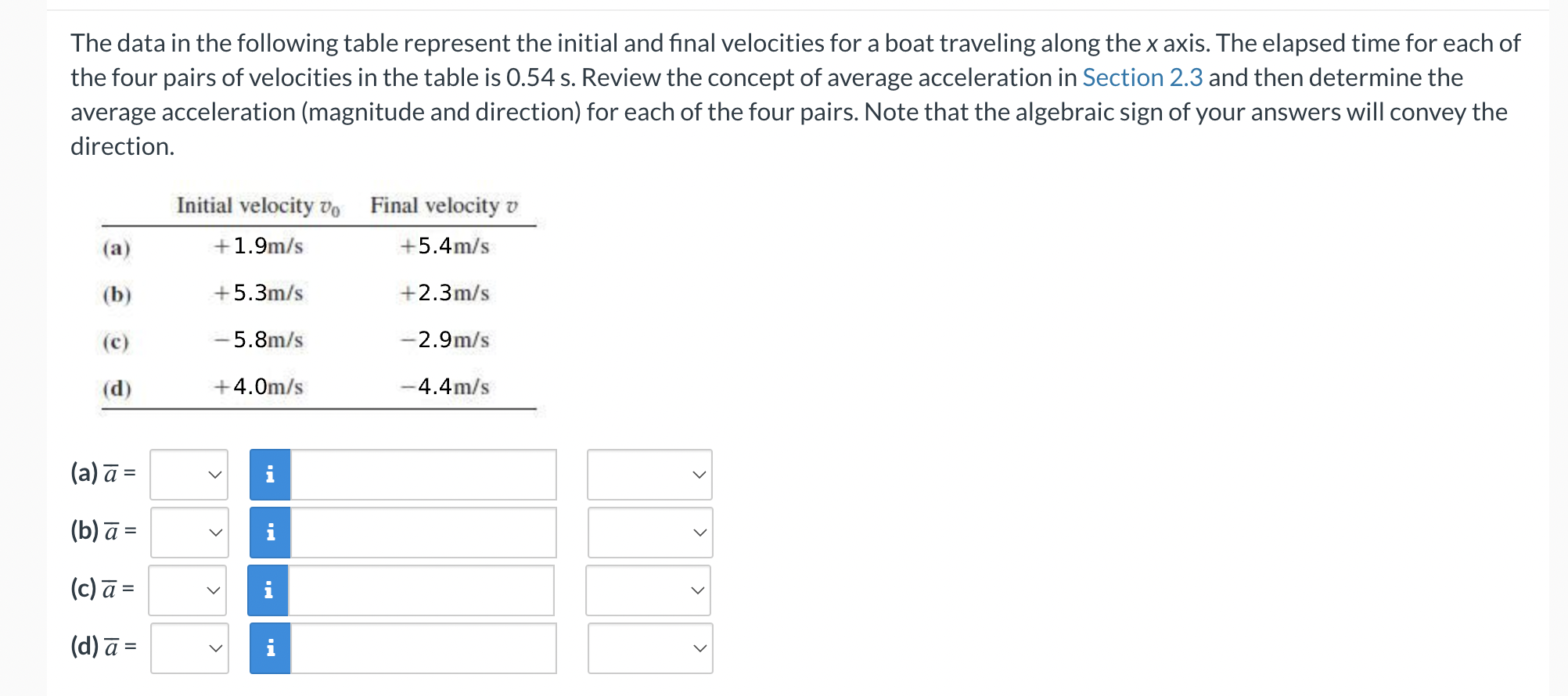Click inside the numeric answer field for (d)
The width and height of the screenshot is (1568, 696).
[x=423, y=647]
